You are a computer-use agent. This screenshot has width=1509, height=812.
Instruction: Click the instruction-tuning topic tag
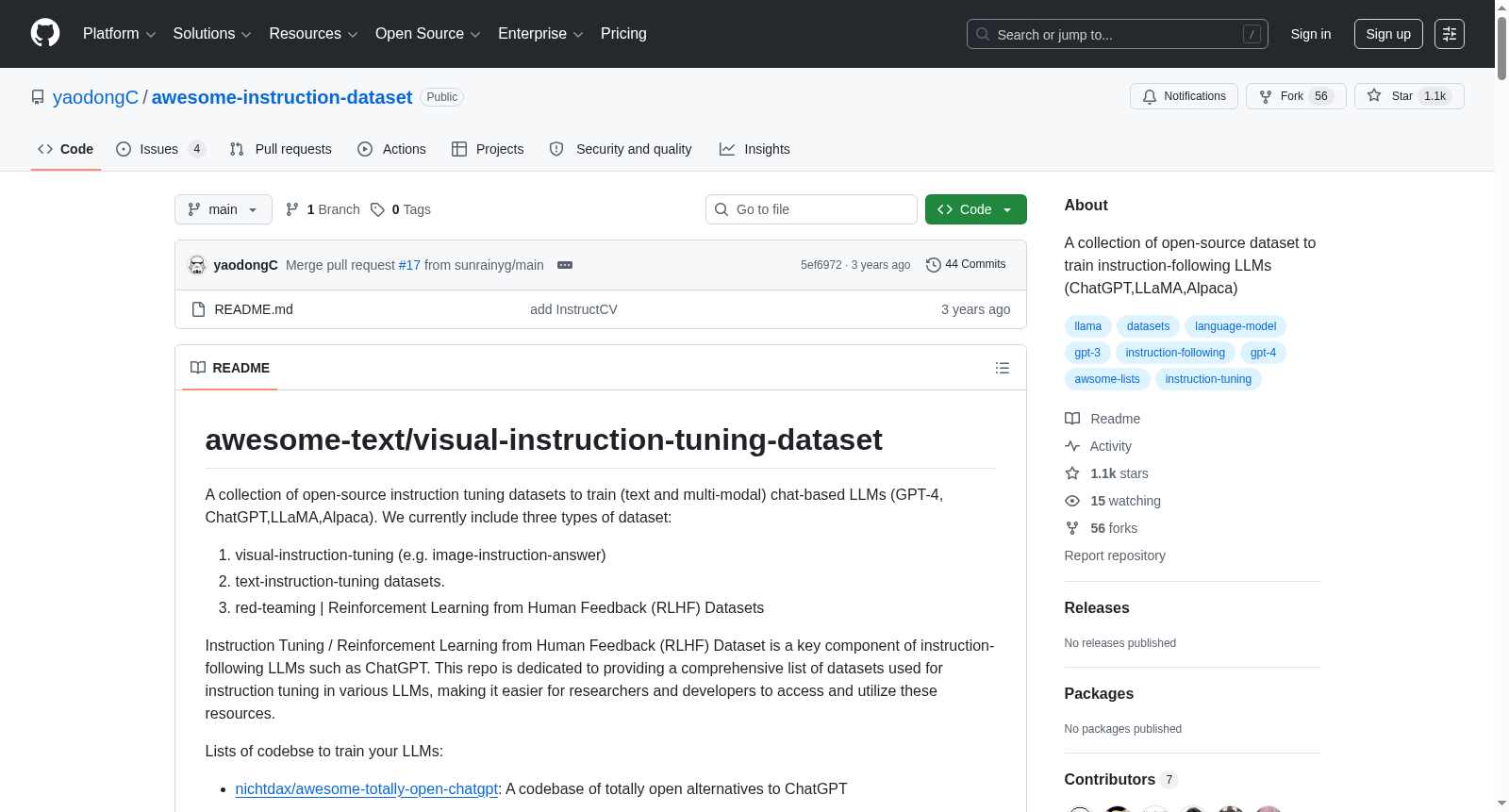click(x=1208, y=379)
